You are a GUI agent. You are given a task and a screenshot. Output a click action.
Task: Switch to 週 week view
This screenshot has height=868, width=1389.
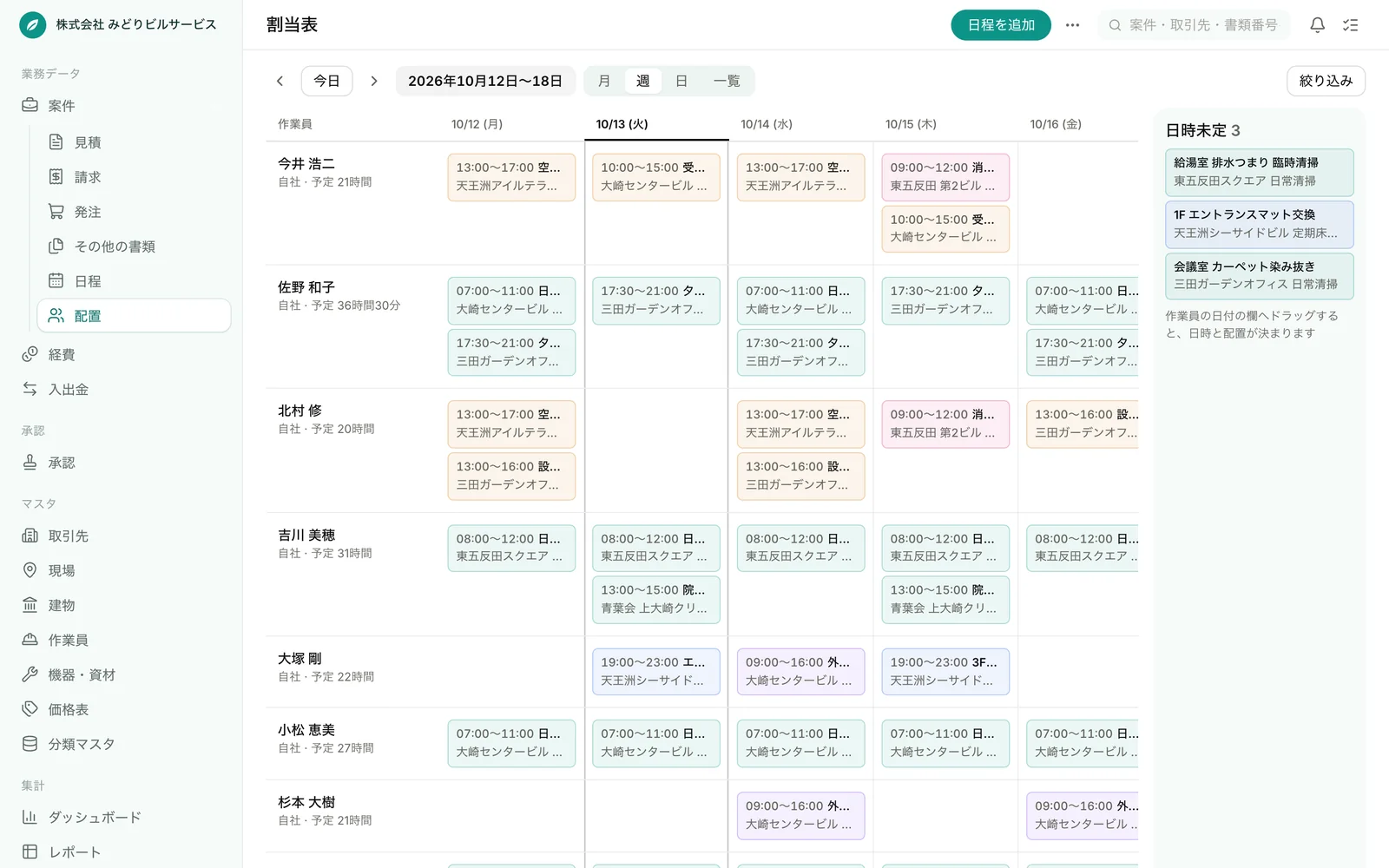[642, 81]
